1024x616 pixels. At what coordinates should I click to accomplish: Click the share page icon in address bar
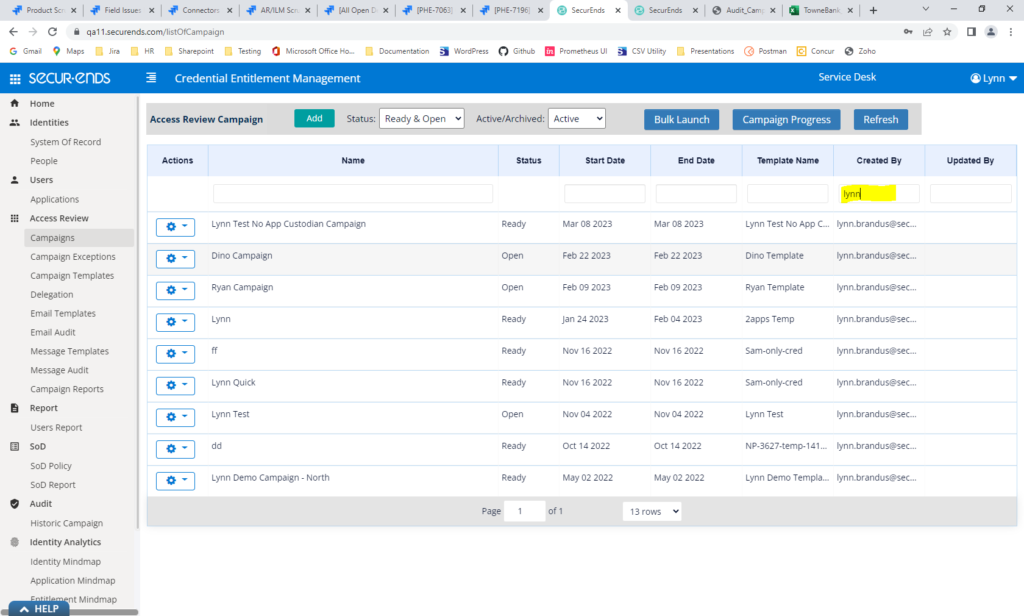coord(927,31)
